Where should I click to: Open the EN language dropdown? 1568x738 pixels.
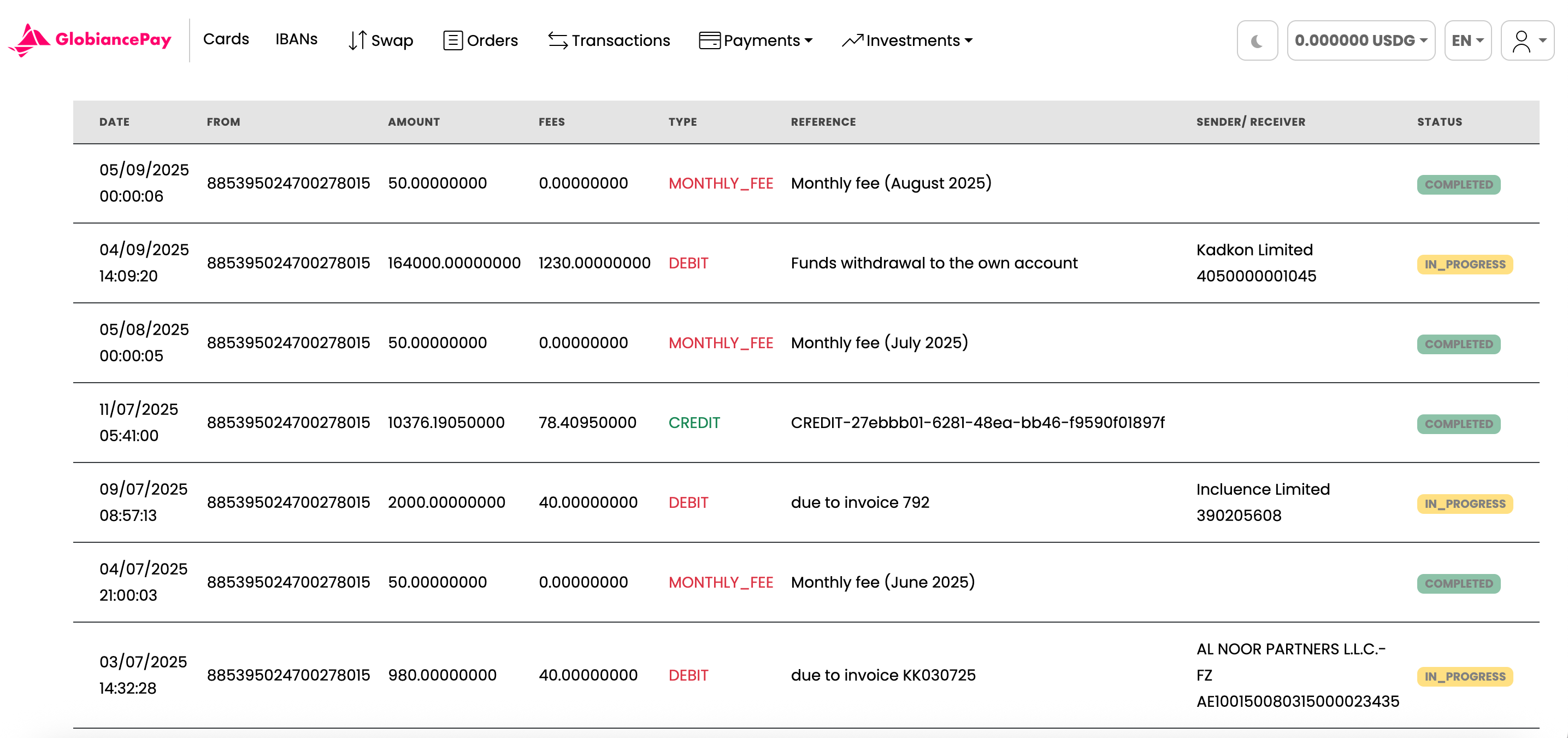click(1467, 41)
